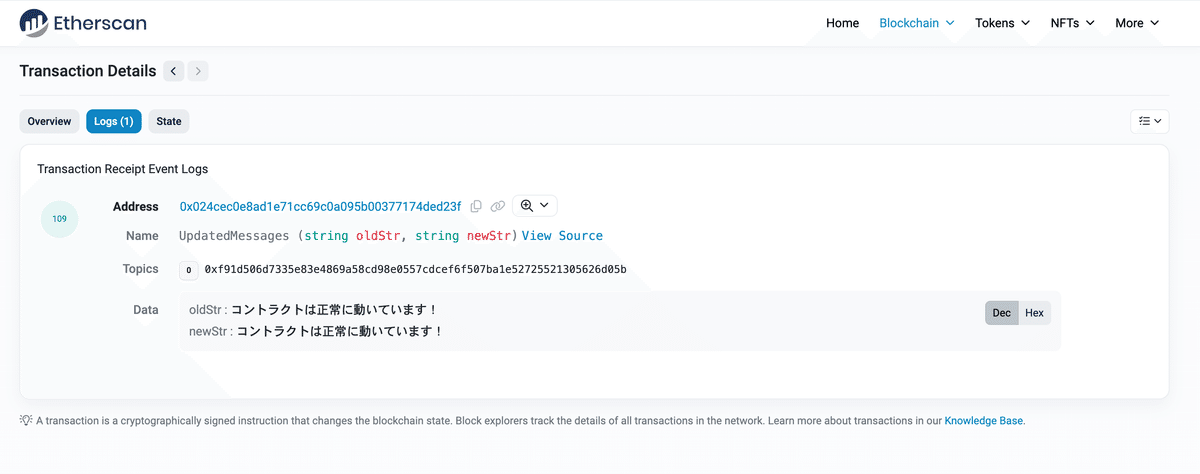The image size is (1200, 474).
Task: Open the list view options button
Action: tap(1150, 121)
